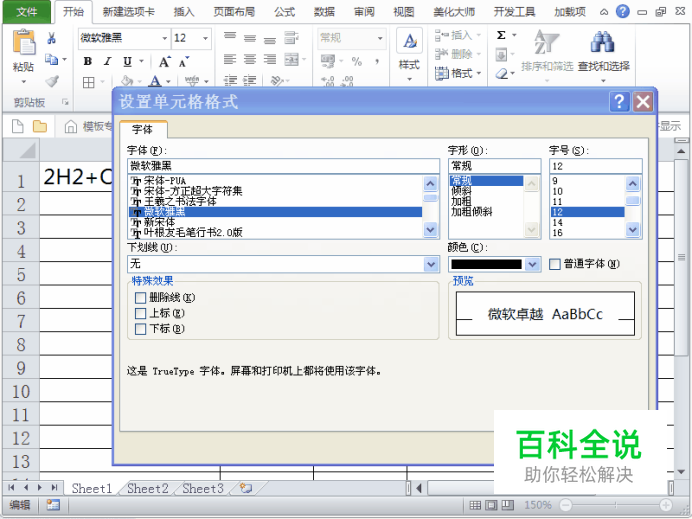
Task: Click the dialog help question mark button
Action: [x=619, y=102]
